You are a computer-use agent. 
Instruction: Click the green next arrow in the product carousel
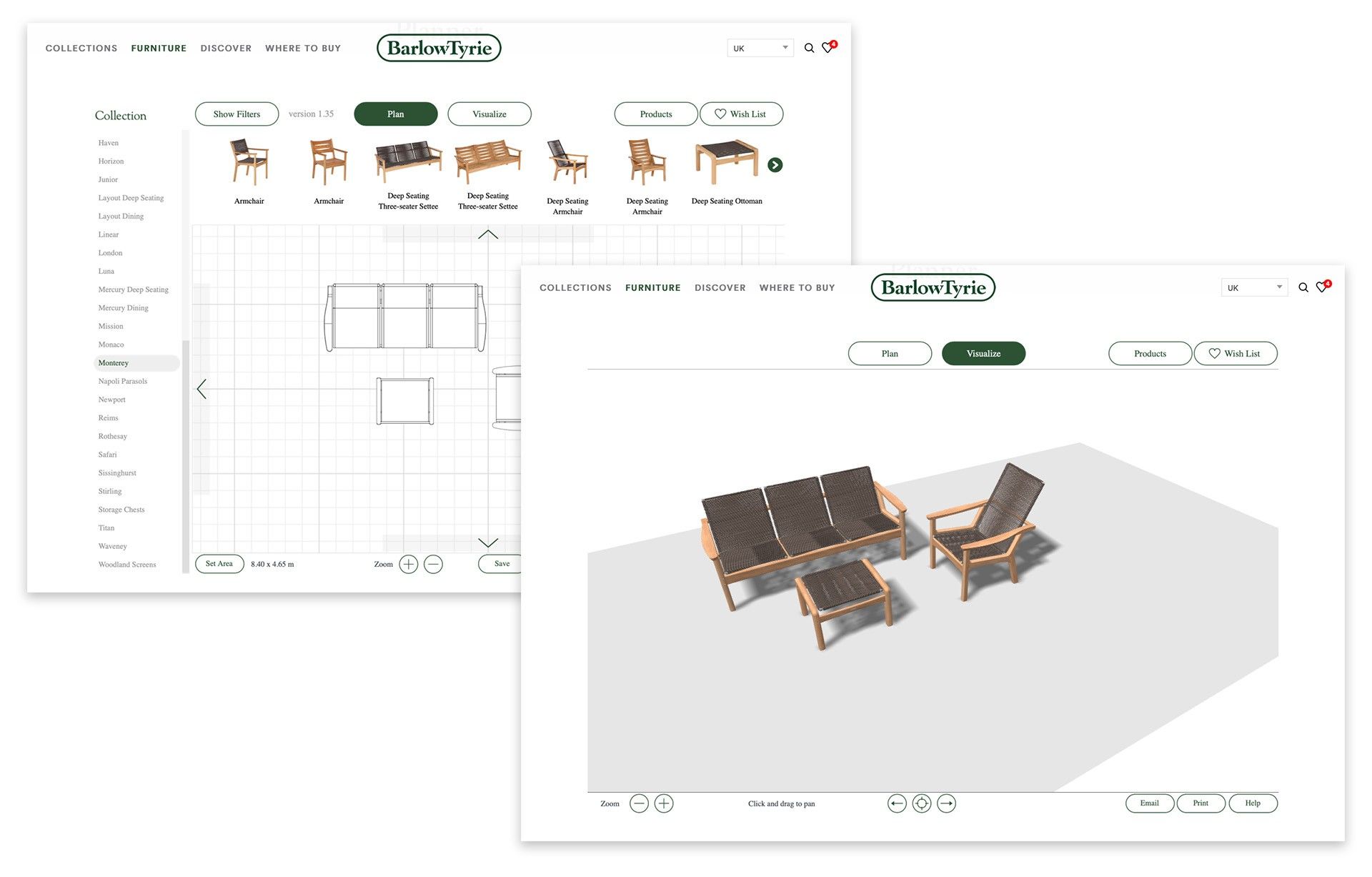pyautogui.click(x=775, y=164)
